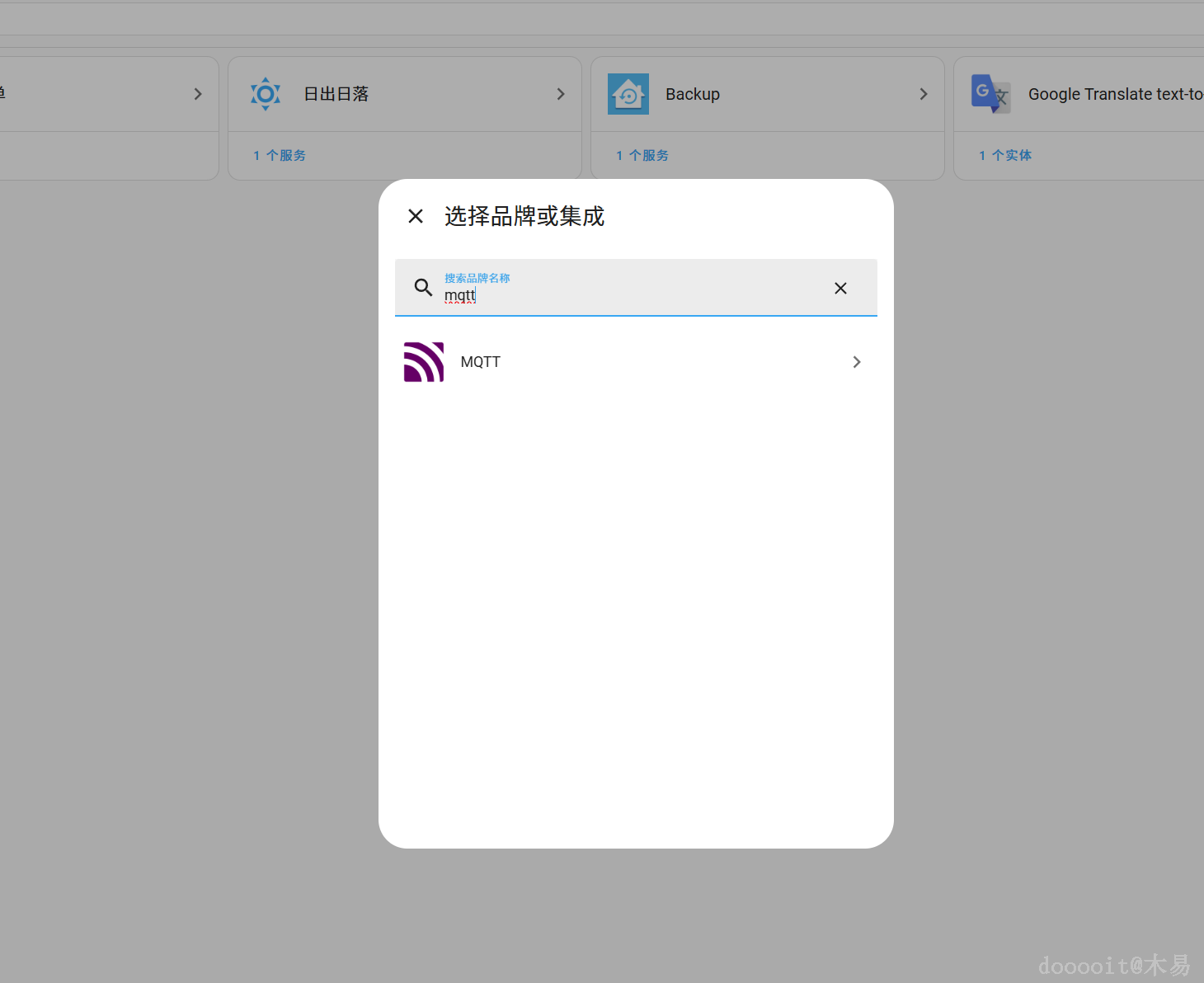This screenshot has width=1204, height=983.
Task: Click the search magnifier icon
Action: [x=423, y=288]
